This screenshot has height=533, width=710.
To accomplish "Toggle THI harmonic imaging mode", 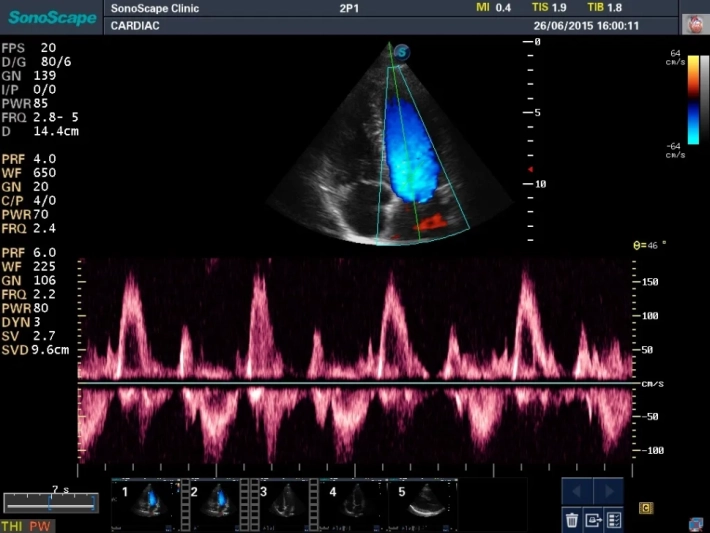I will [13, 525].
